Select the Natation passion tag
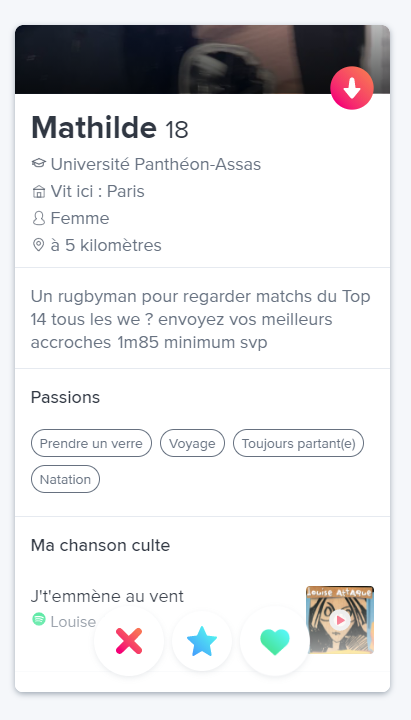The height and width of the screenshot is (720, 411). point(65,479)
